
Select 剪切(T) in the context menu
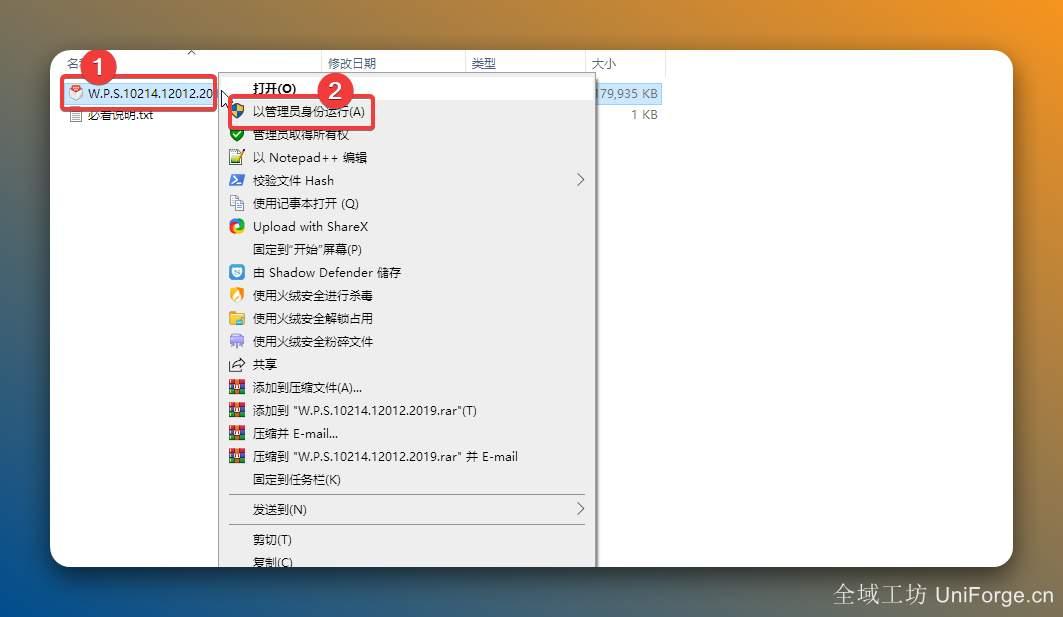click(272, 540)
